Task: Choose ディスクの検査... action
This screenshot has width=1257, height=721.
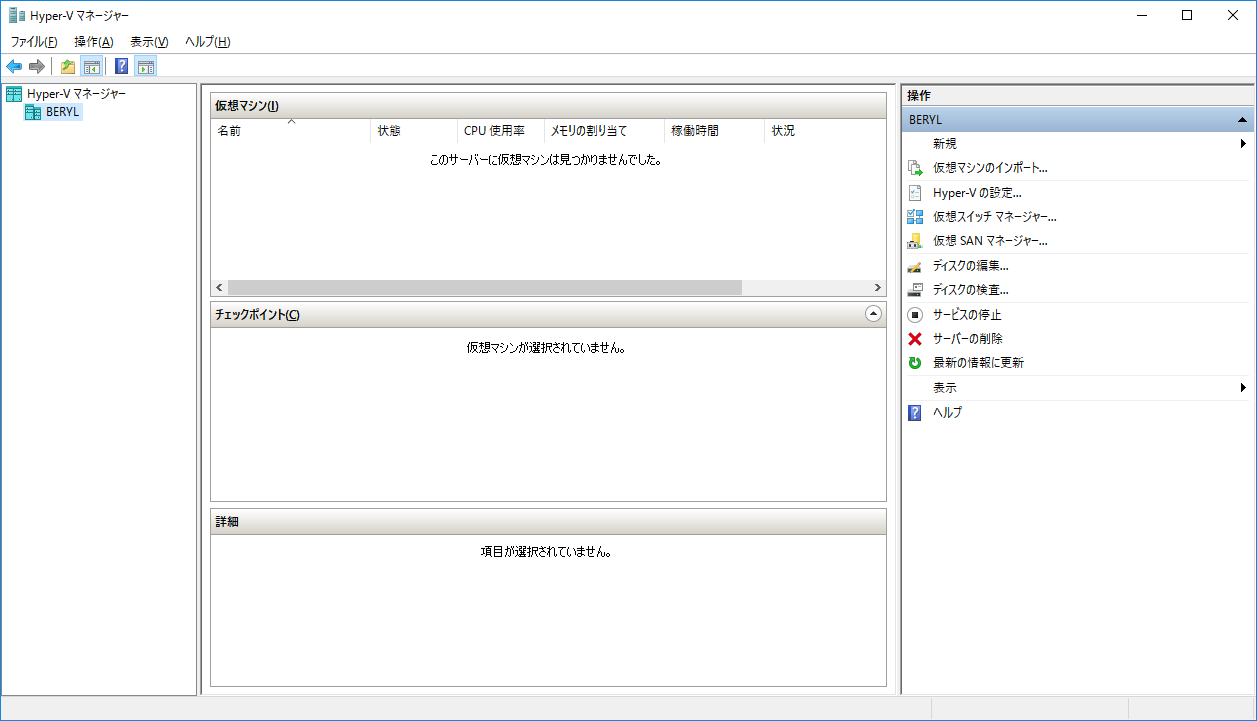Action: 970,290
